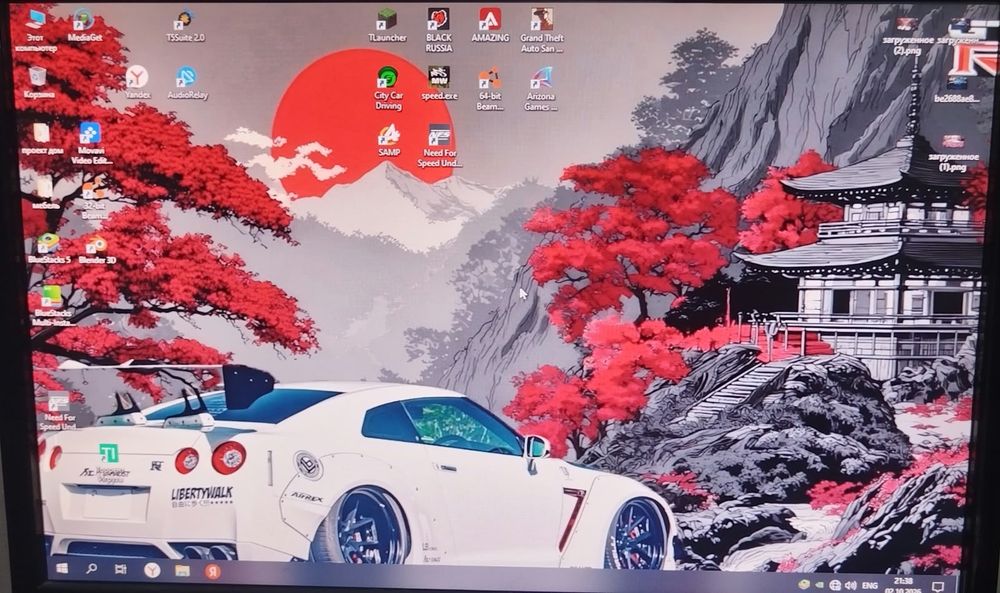Select the загруженное (2).png file

click(907, 35)
